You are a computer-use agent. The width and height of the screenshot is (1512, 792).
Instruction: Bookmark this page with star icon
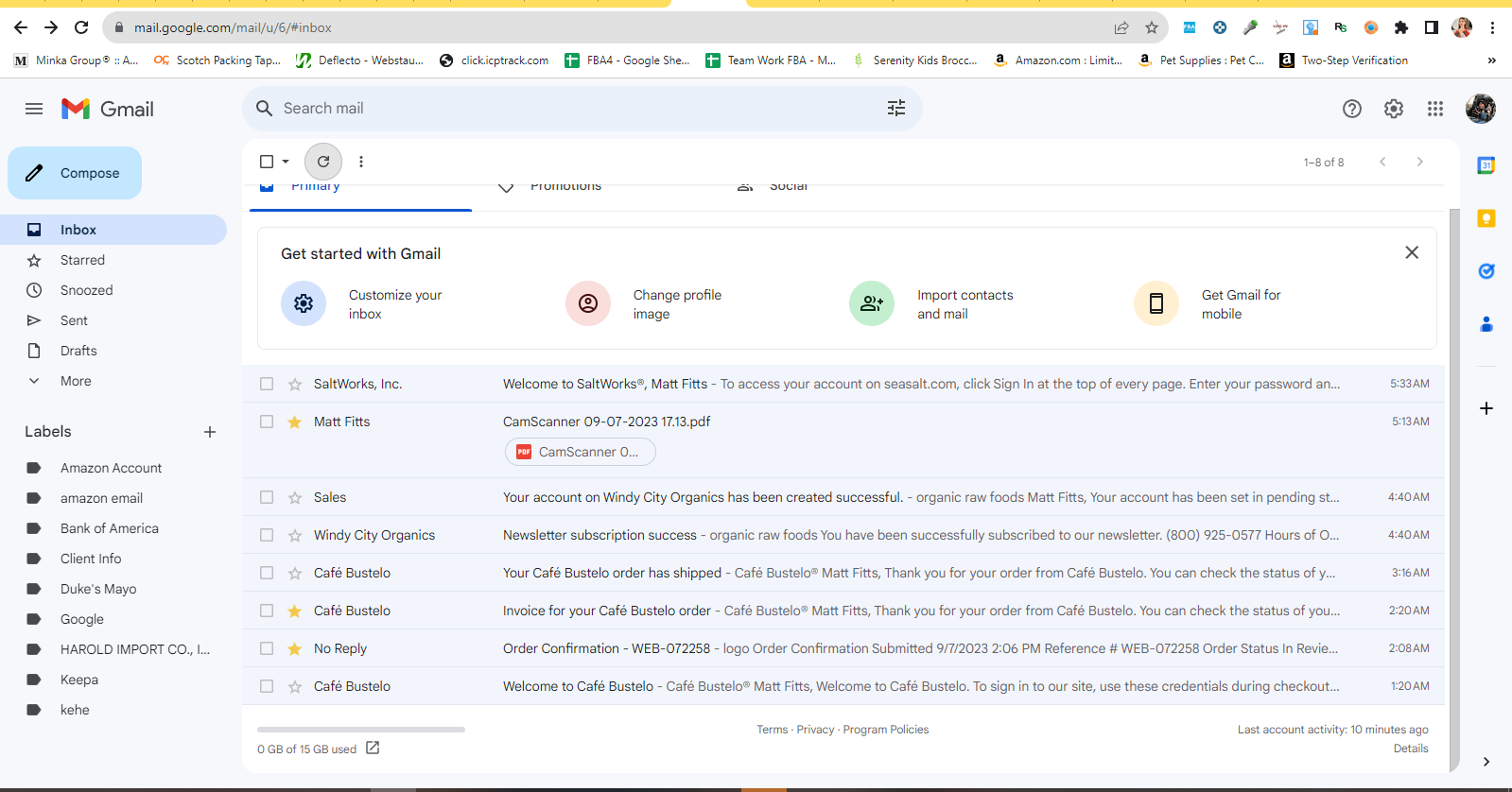click(1152, 27)
